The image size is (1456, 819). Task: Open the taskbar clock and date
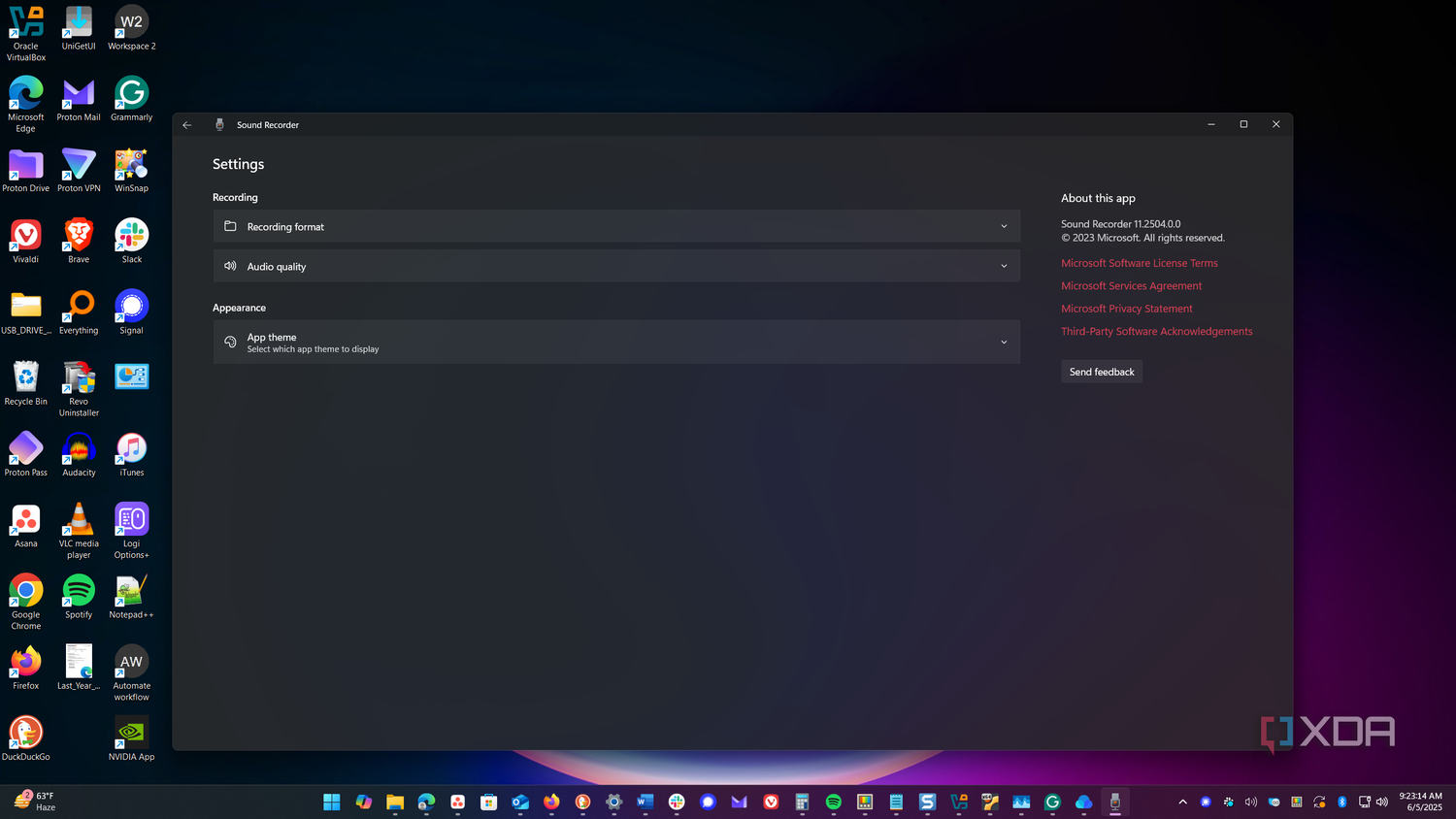pos(1421,802)
